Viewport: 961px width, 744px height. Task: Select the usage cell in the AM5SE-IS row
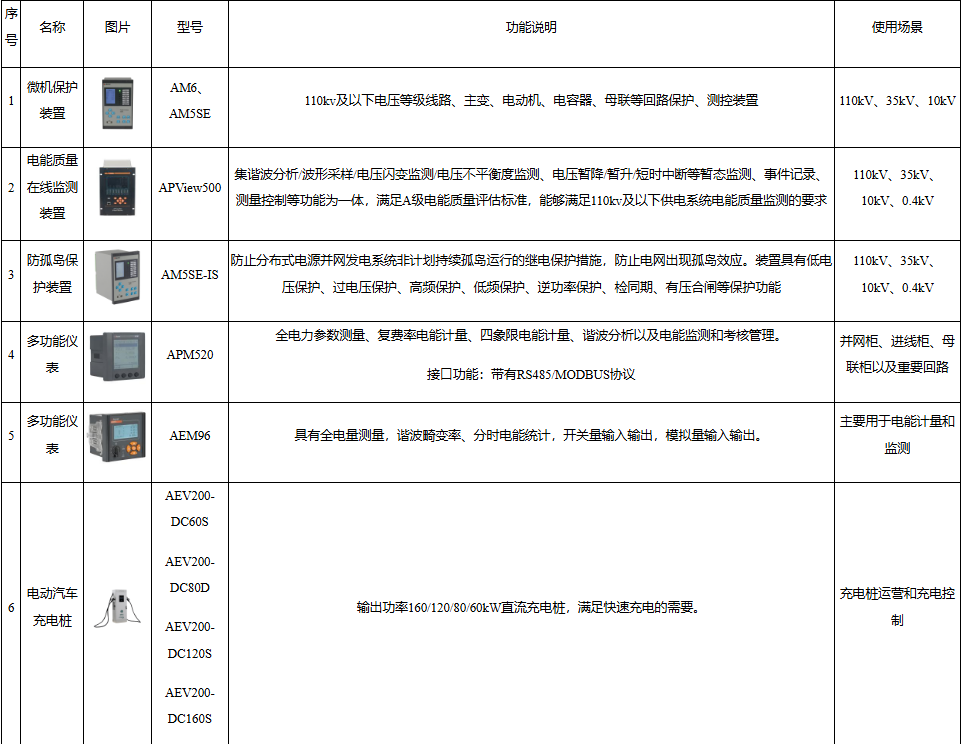[x=897, y=274]
